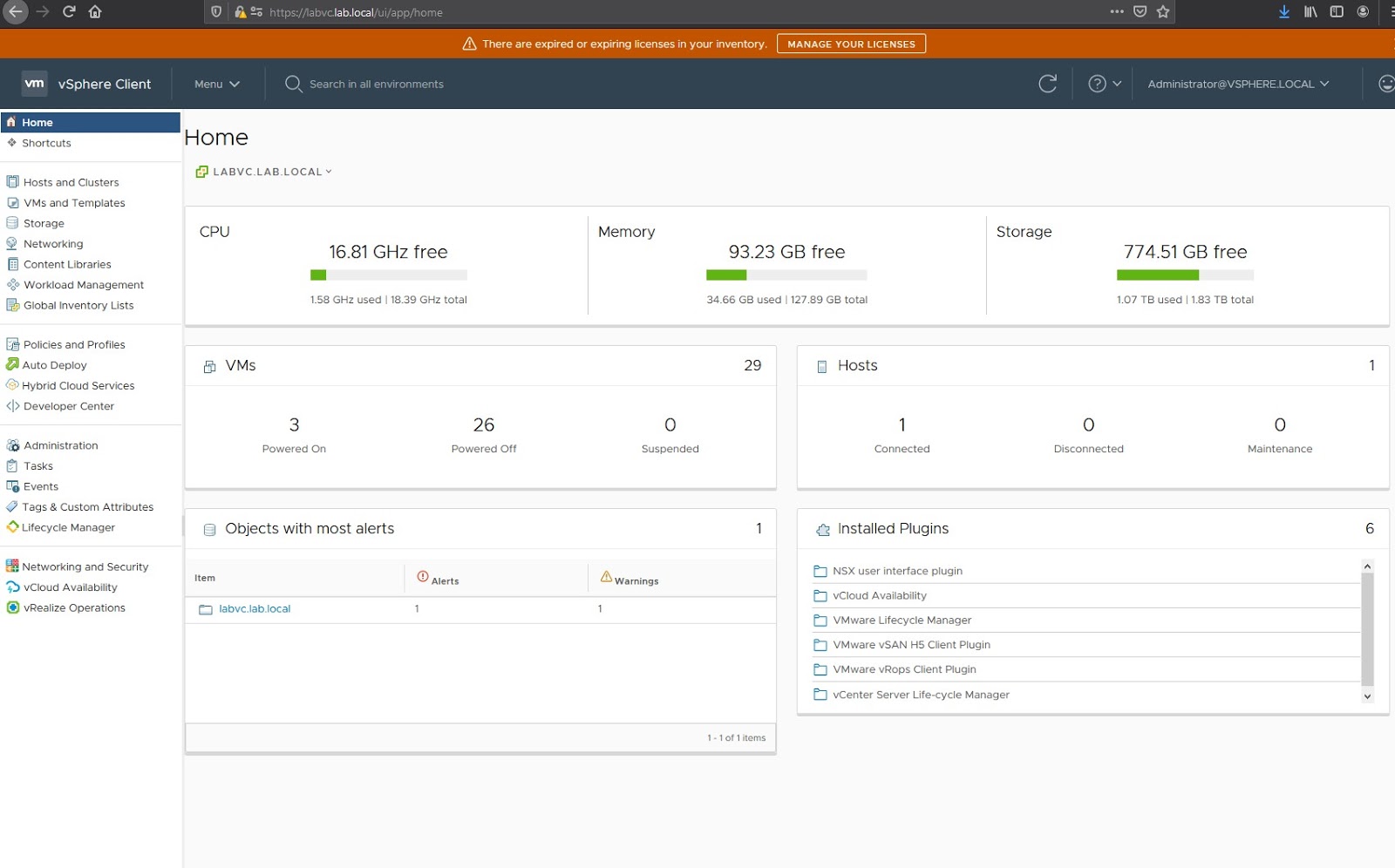This screenshot has height=868, width=1395.
Task: Expand the LABVC.LAB.LOCAL vCenter selector
Action: coord(272,172)
